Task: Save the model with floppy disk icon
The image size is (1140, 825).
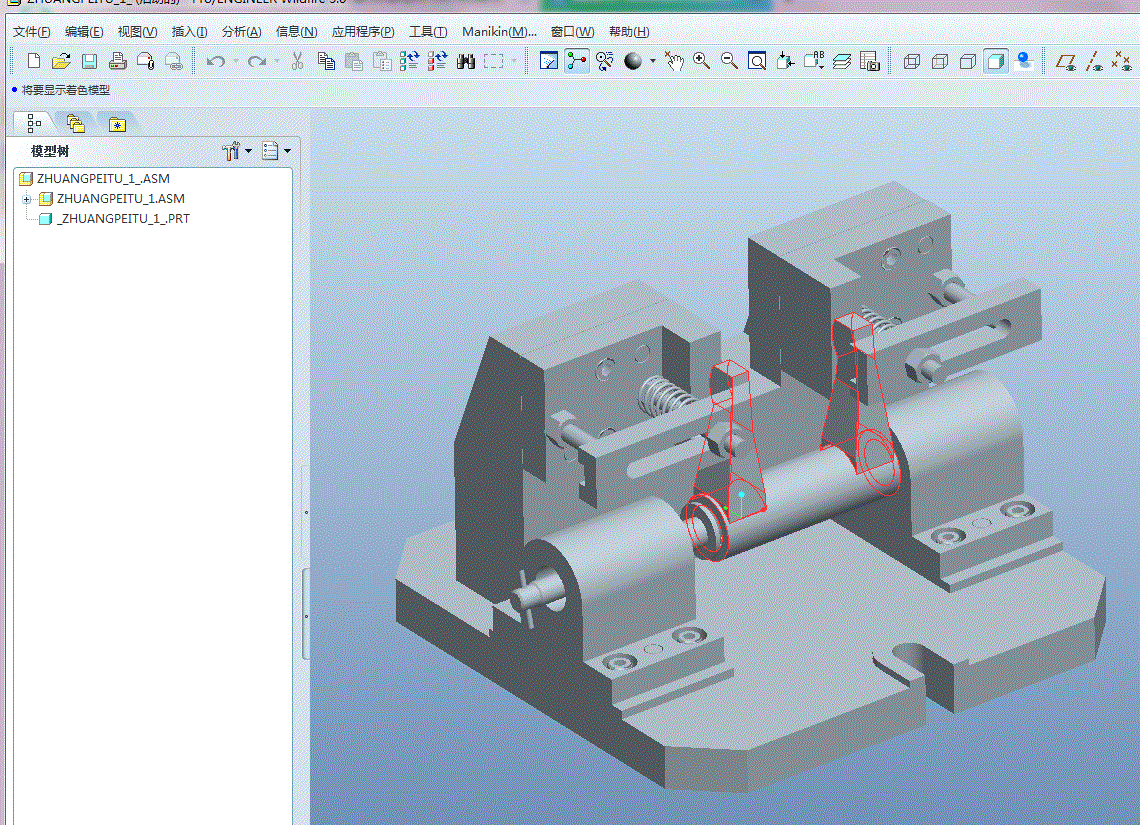Action: click(89, 61)
